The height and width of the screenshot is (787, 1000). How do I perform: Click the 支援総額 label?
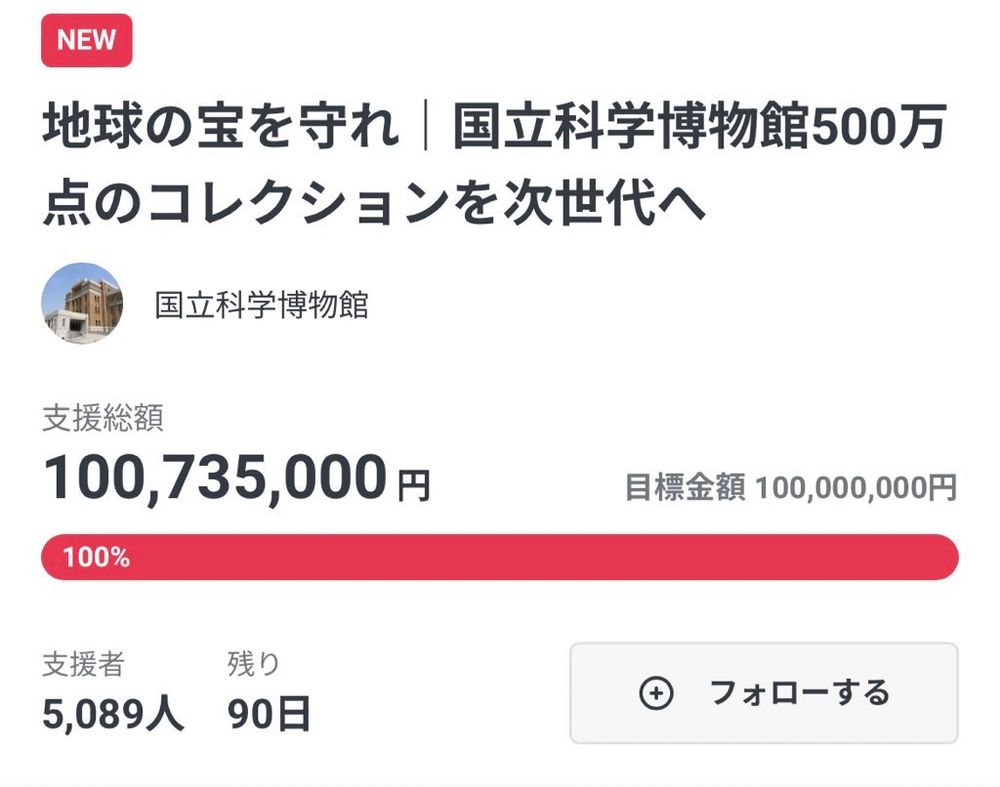(x=103, y=418)
